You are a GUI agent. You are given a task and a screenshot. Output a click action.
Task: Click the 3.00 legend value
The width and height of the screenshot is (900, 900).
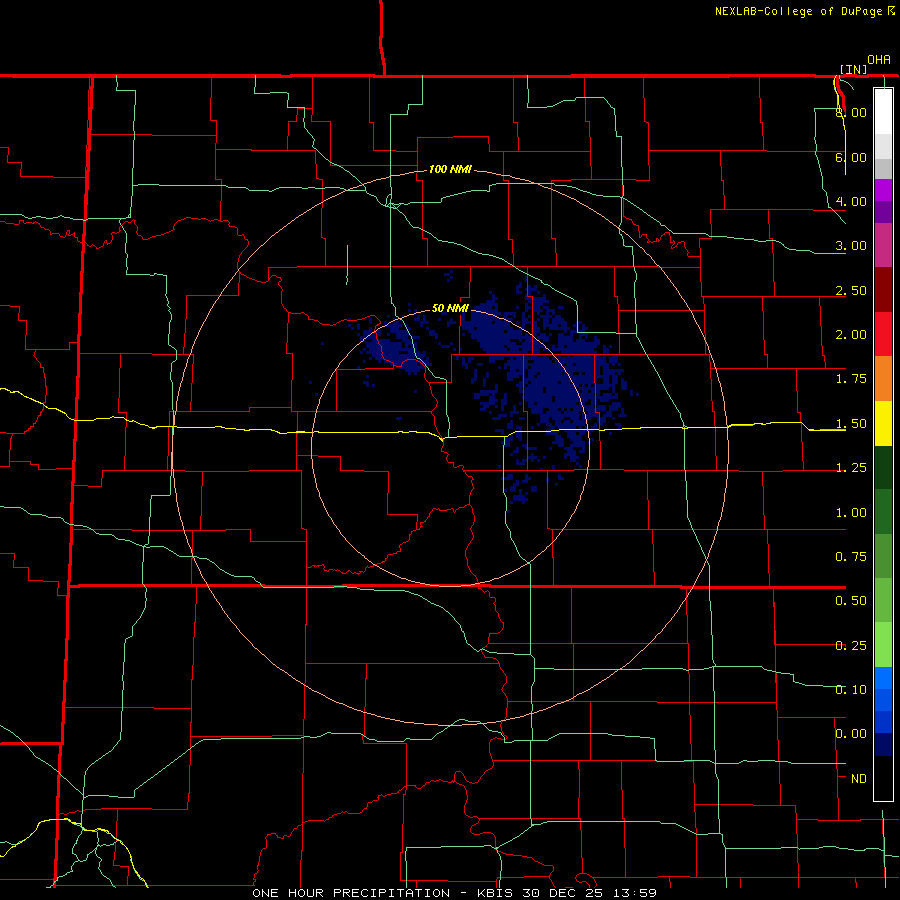(851, 246)
